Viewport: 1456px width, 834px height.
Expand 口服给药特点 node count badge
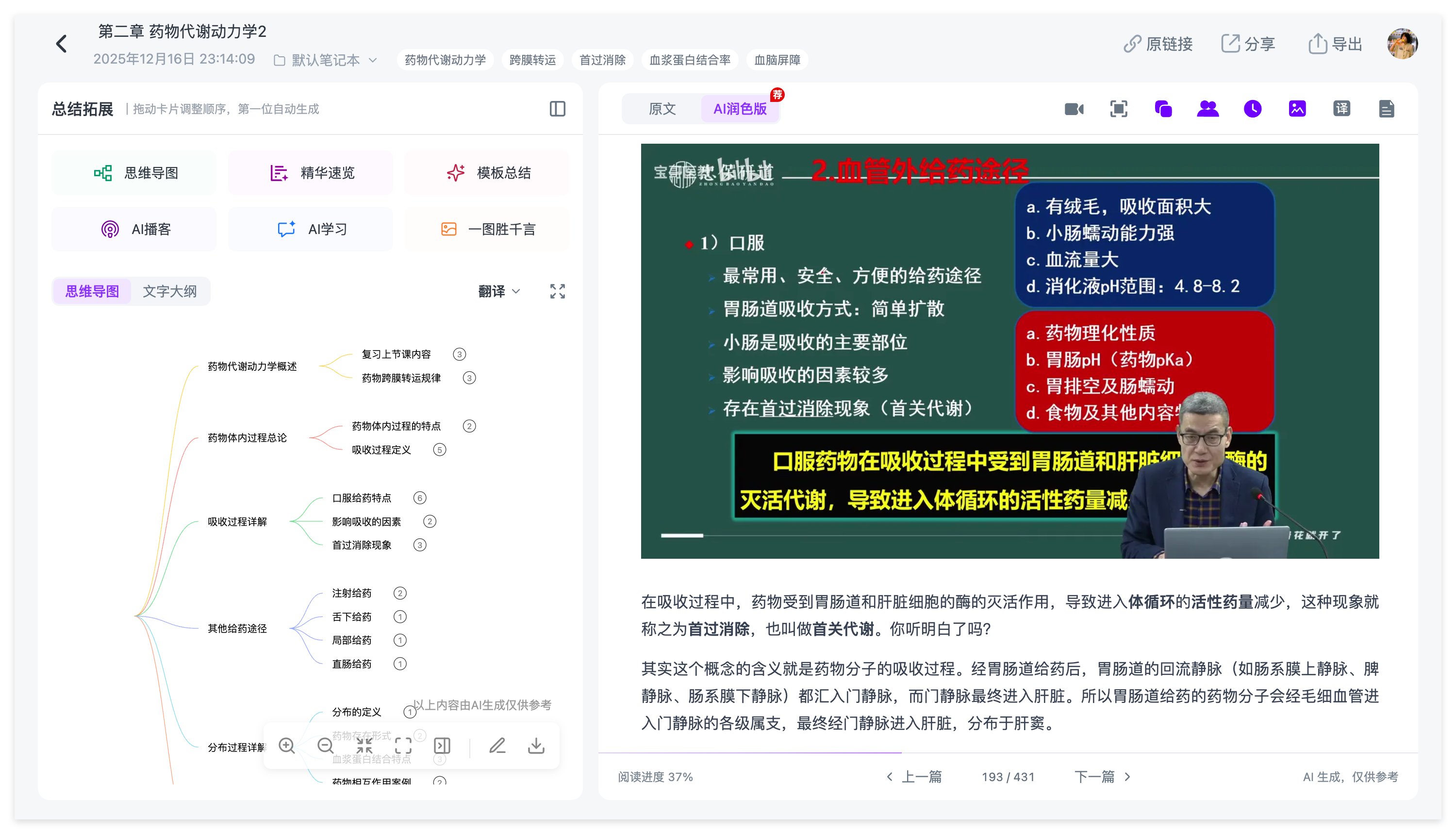coord(419,498)
